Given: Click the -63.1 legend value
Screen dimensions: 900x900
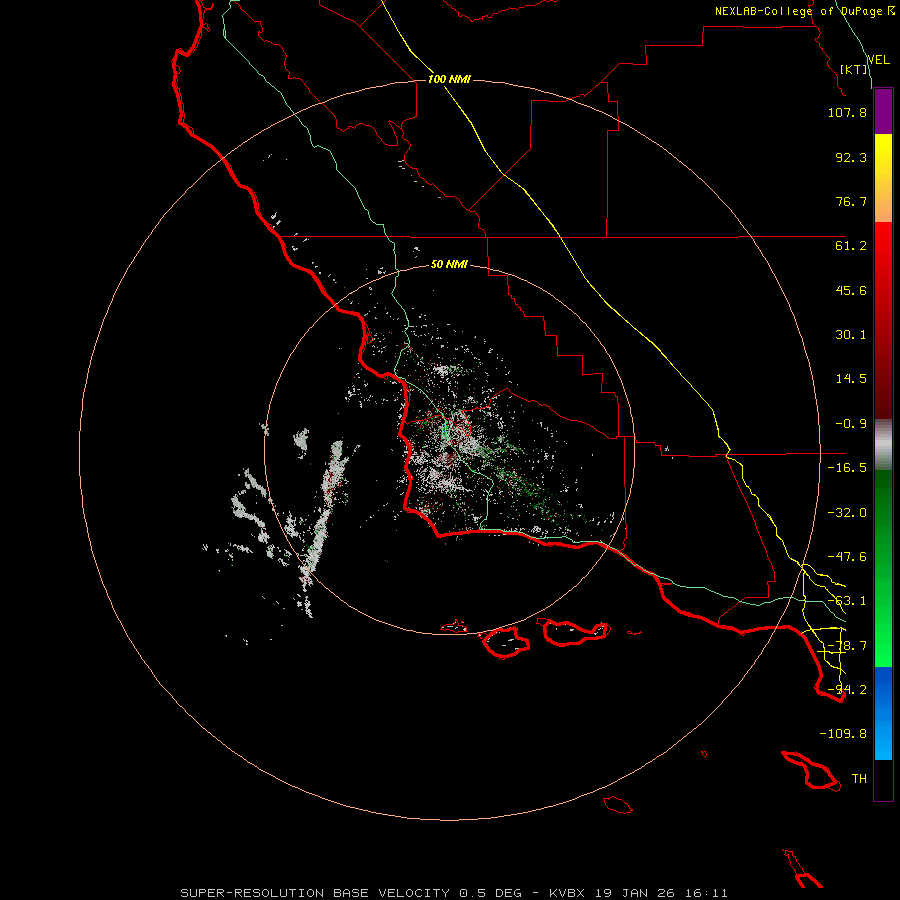Looking at the screenshot, I should tap(847, 601).
